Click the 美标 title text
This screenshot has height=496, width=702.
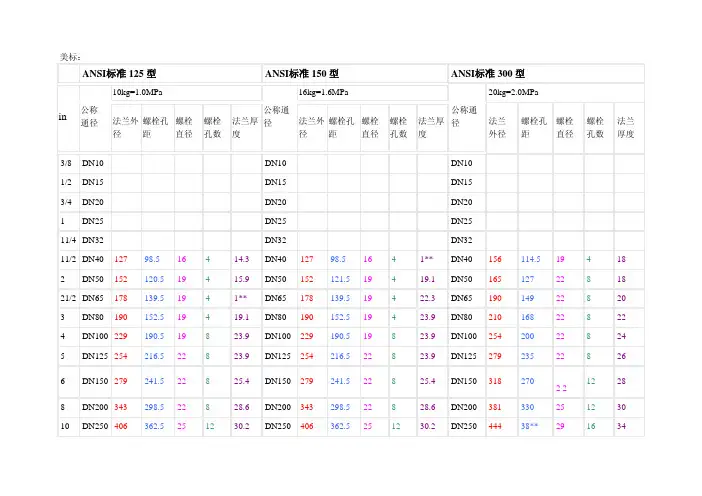[x=58, y=58]
